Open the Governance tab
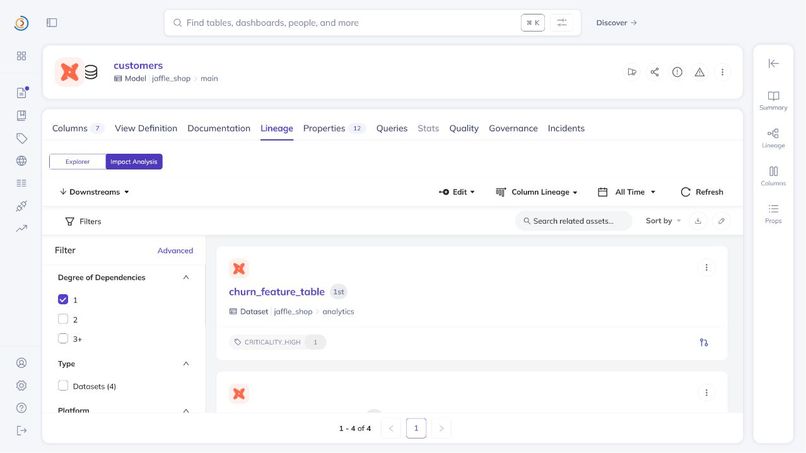 (x=513, y=128)
